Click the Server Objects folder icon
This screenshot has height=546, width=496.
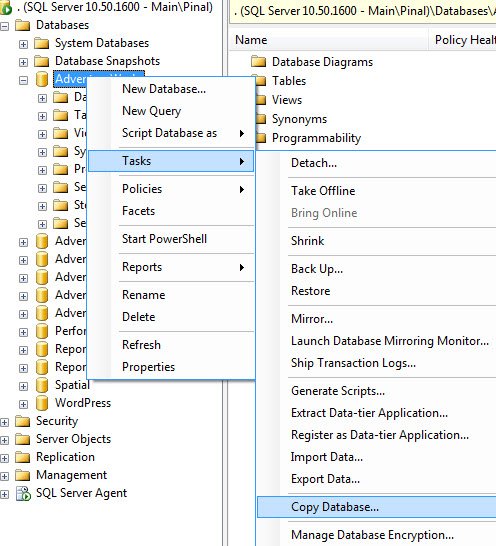pos(23,439)
